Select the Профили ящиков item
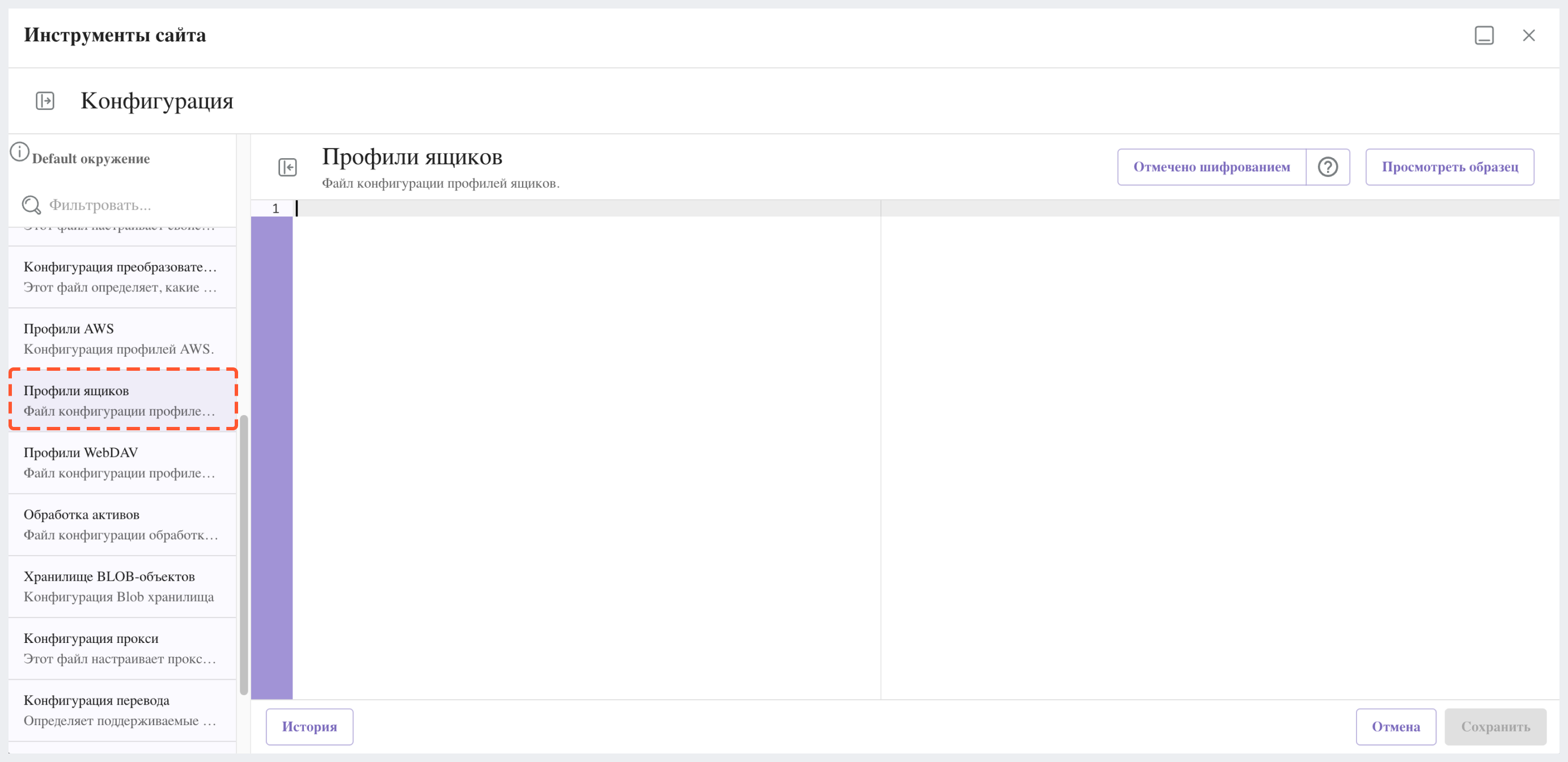1568x762 pixels. click(x=122, y=400)
